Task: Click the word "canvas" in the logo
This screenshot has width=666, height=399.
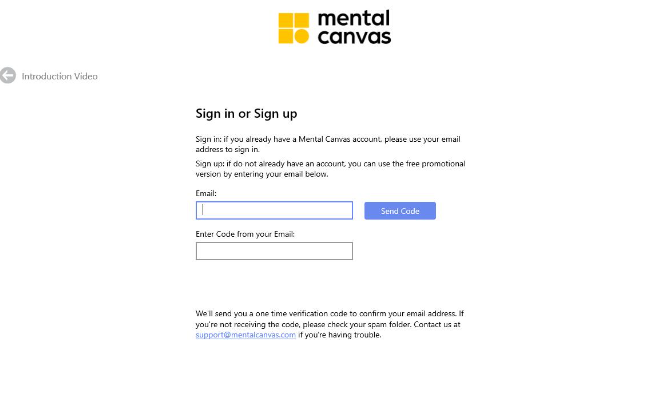Action: point(354,37)
